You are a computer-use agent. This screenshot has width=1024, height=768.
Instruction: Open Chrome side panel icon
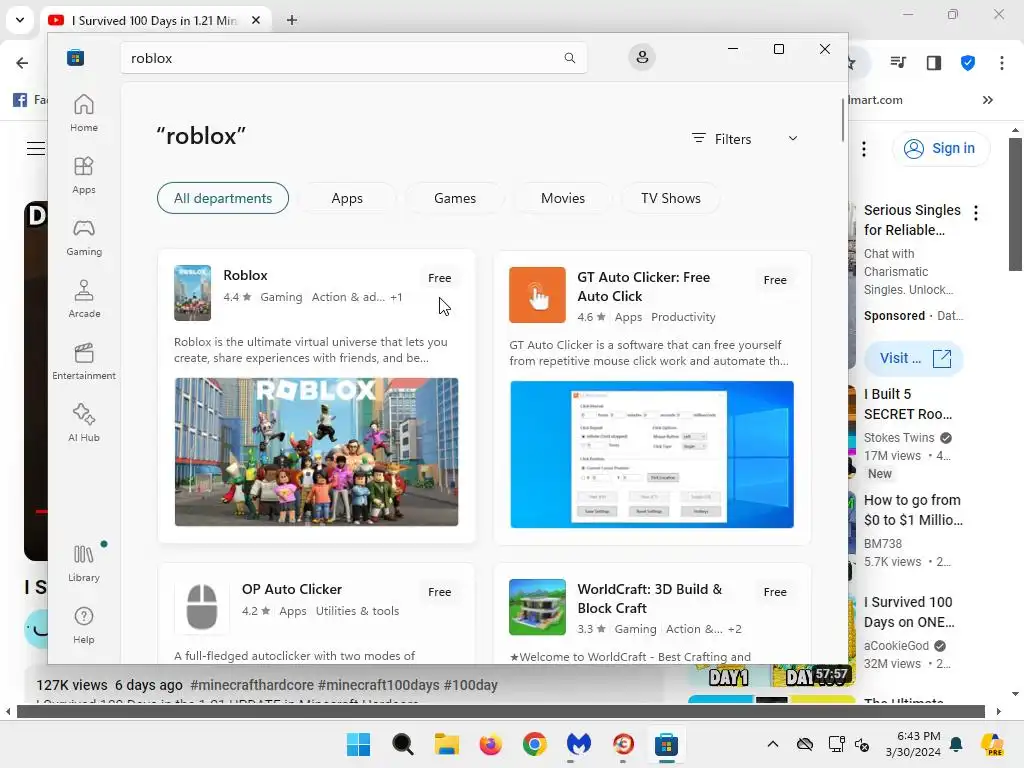933,63
